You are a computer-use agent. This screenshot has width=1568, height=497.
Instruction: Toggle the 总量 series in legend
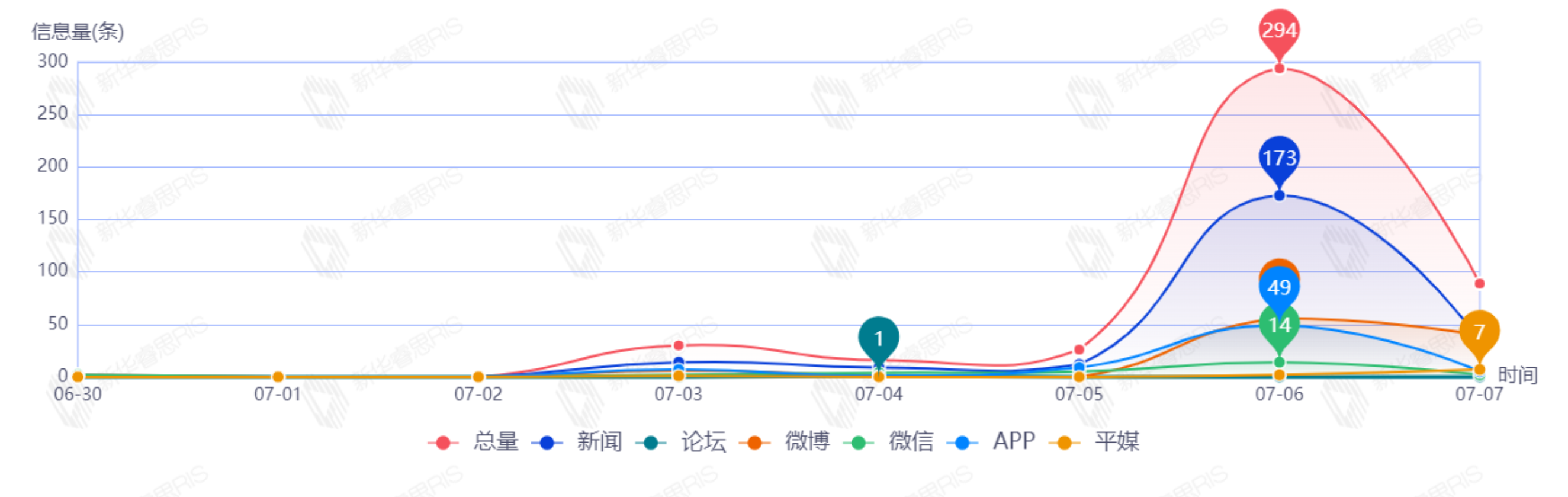click(474, 441)
